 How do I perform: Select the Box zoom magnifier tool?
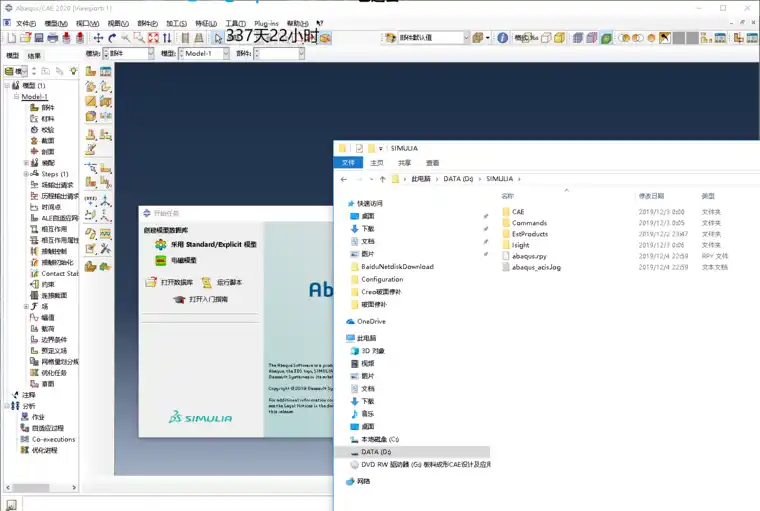[139, 38]
